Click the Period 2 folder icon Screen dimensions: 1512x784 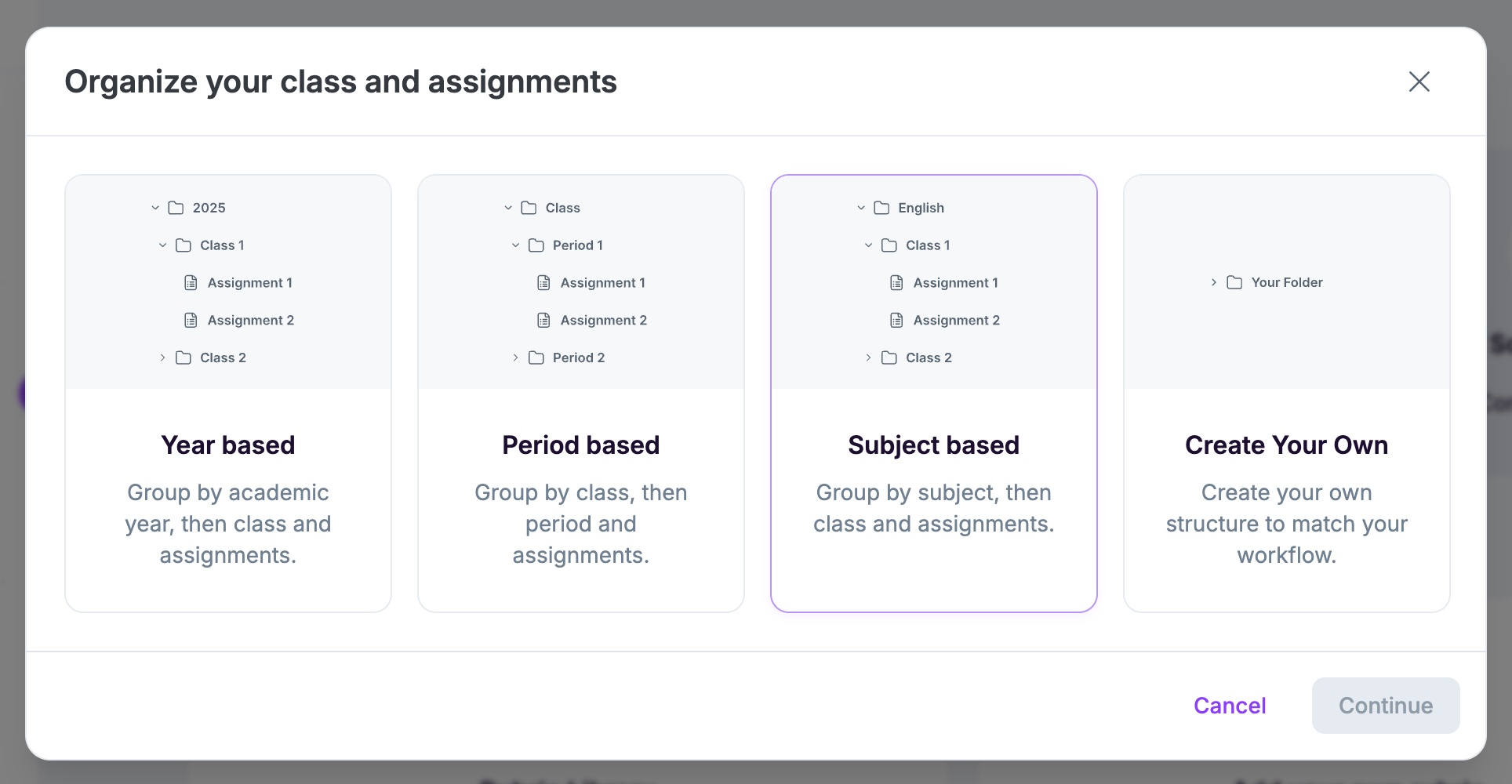(536, 358)
